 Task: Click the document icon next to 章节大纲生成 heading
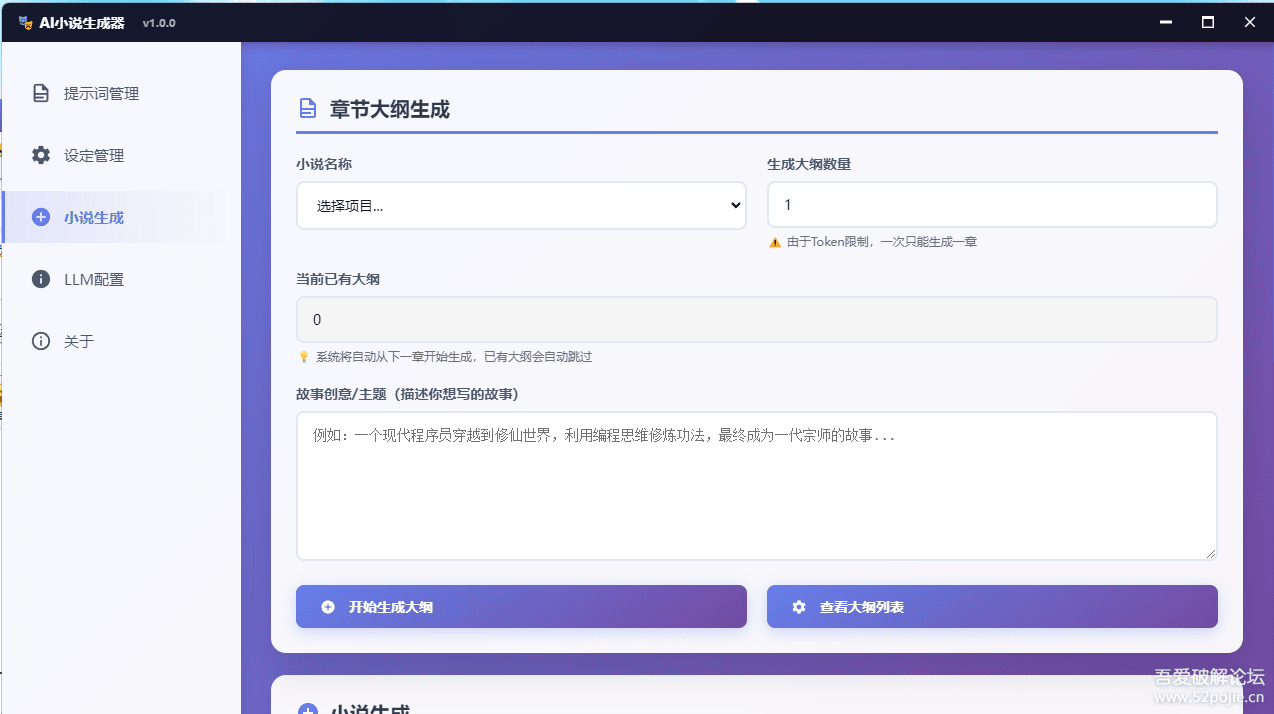tap(307, 109)
